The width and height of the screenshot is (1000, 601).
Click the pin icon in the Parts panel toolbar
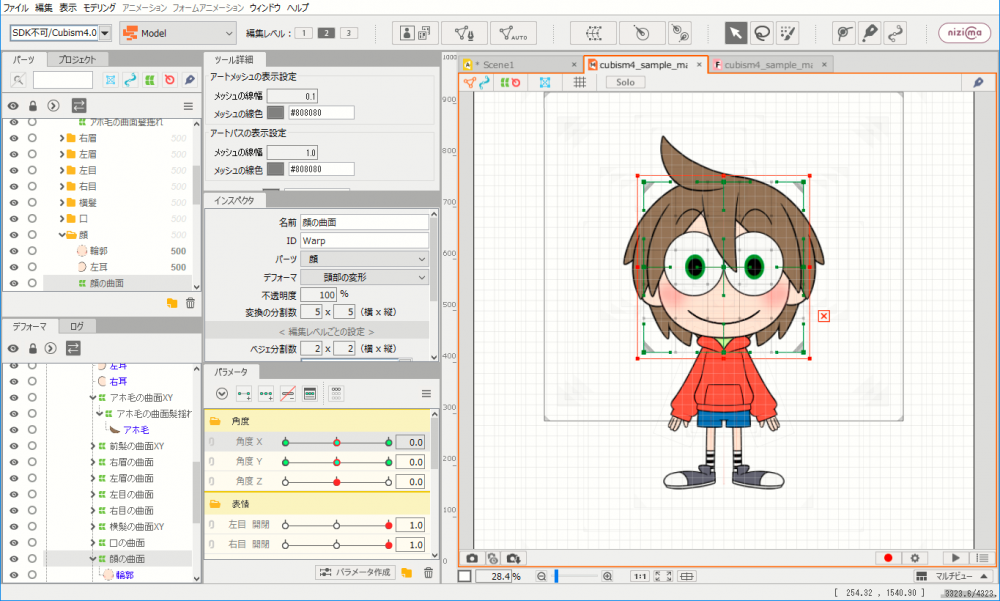pyautogui.click(x=189, y=80)
